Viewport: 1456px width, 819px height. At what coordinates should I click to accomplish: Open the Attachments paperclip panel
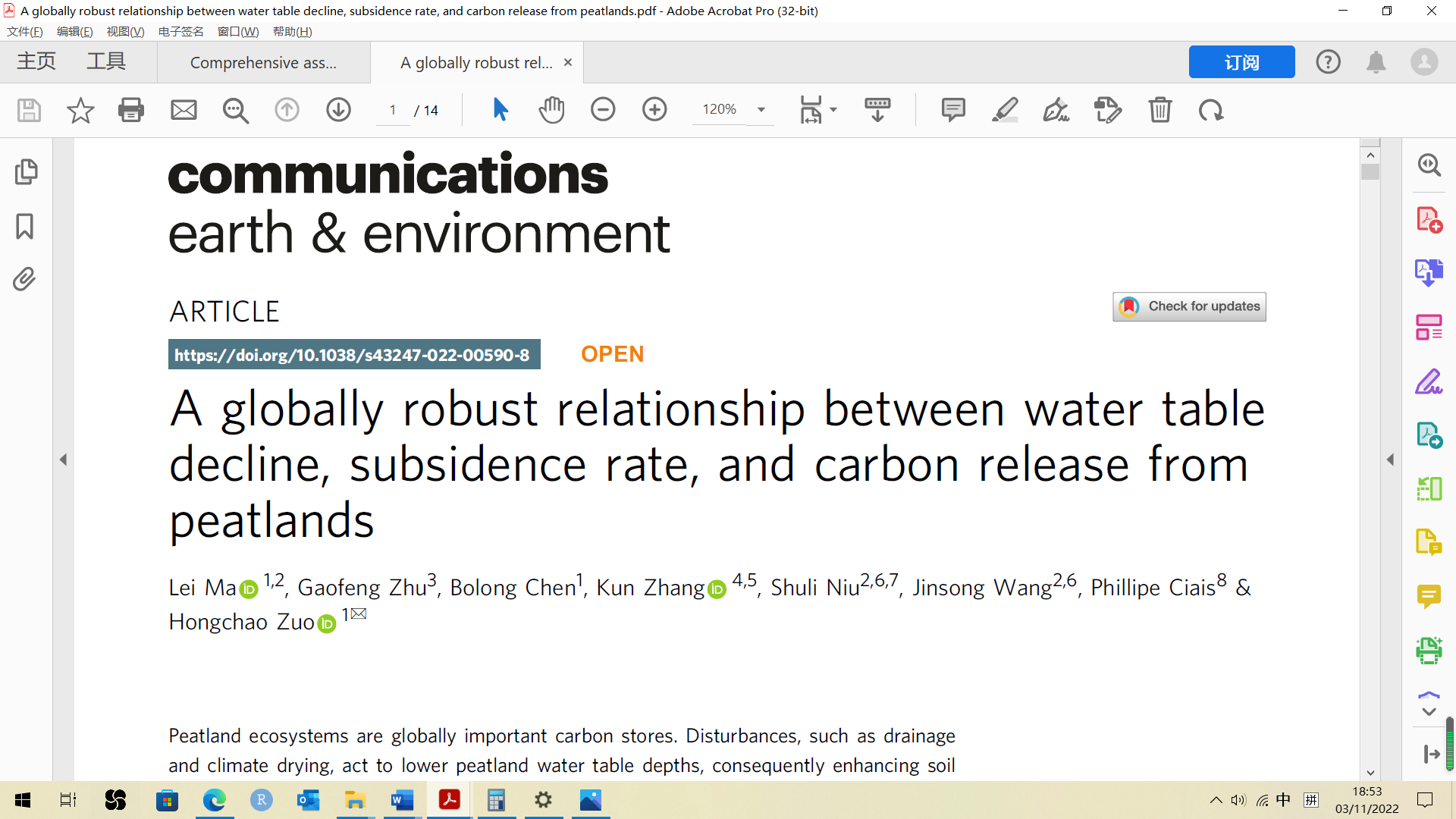coord(24,279)
